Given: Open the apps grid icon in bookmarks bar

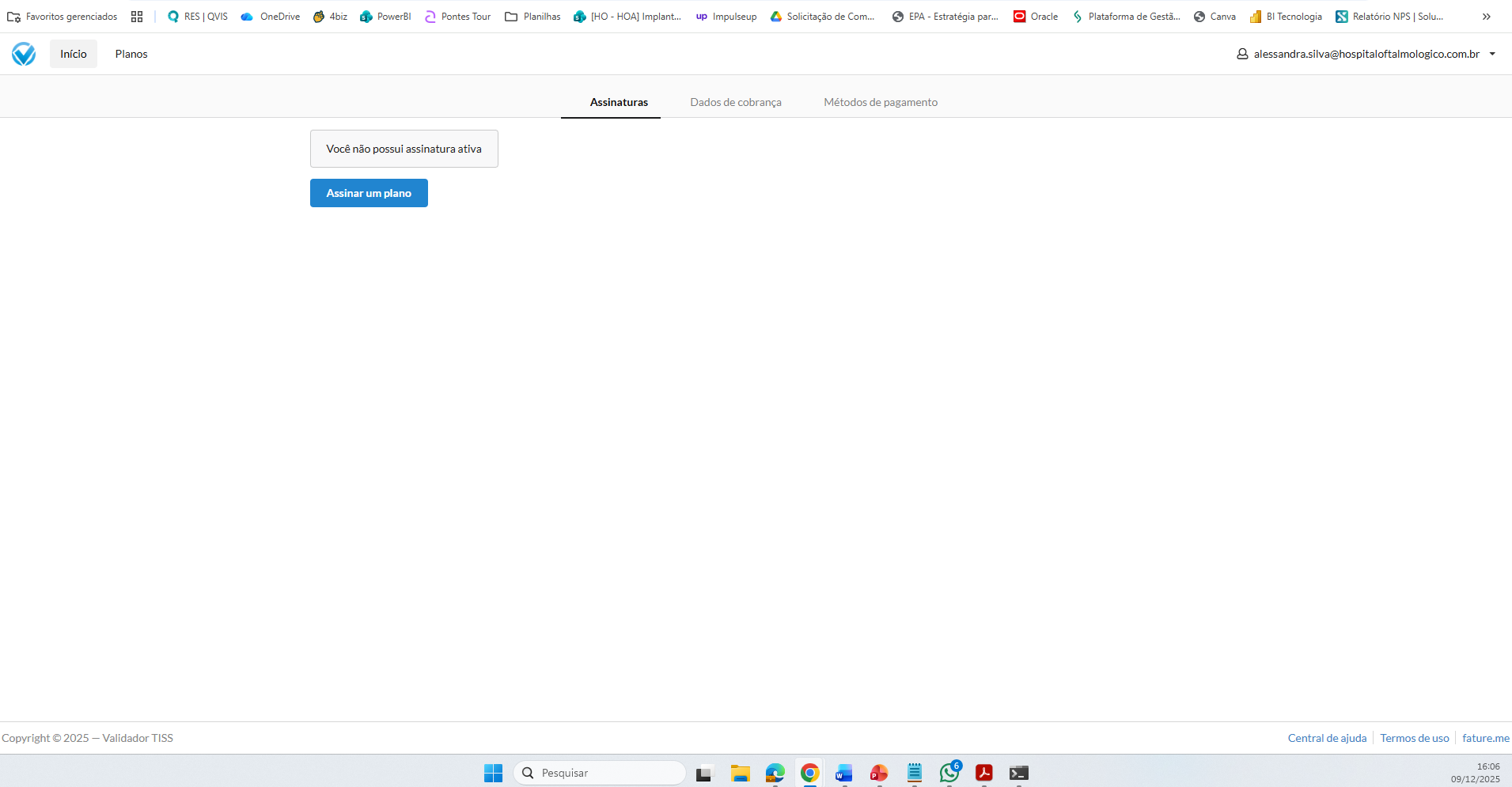Looking at the screenshot, I should click(x=137, y=17).
